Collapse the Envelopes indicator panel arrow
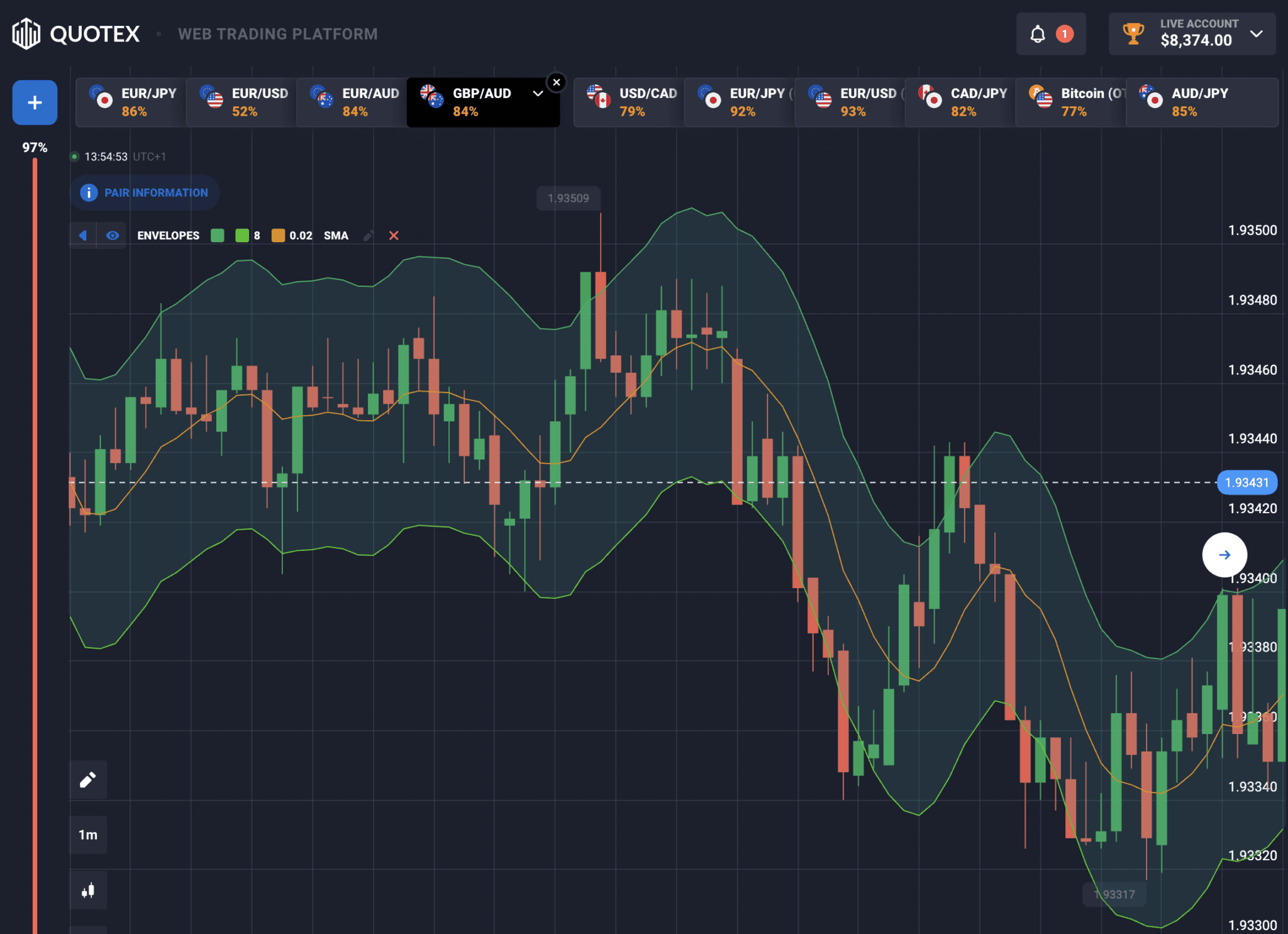1288x934 pixels. pyautogui.click(x=83, y=236)
